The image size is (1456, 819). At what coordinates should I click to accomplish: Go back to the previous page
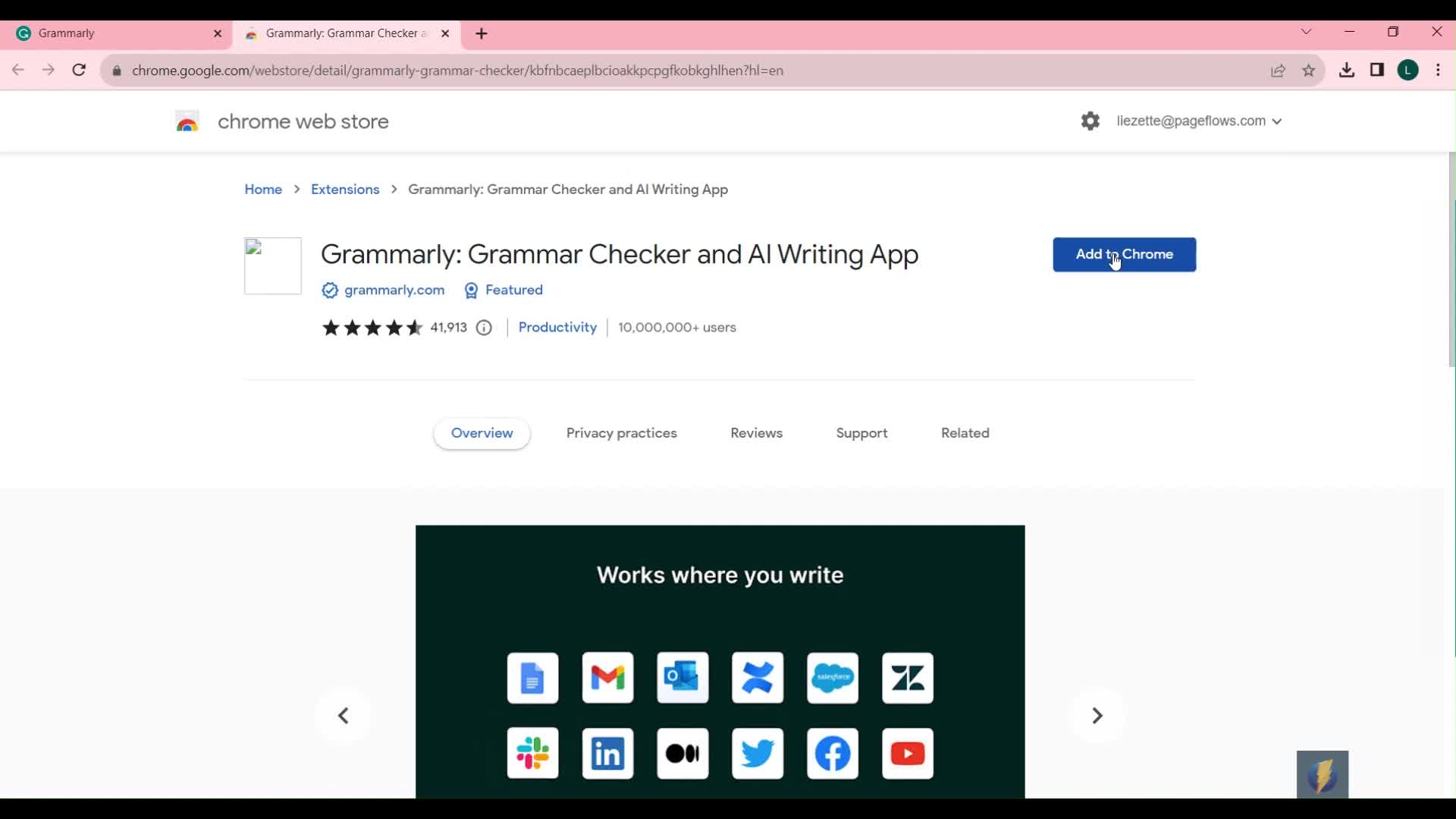[x=18, y=71]
